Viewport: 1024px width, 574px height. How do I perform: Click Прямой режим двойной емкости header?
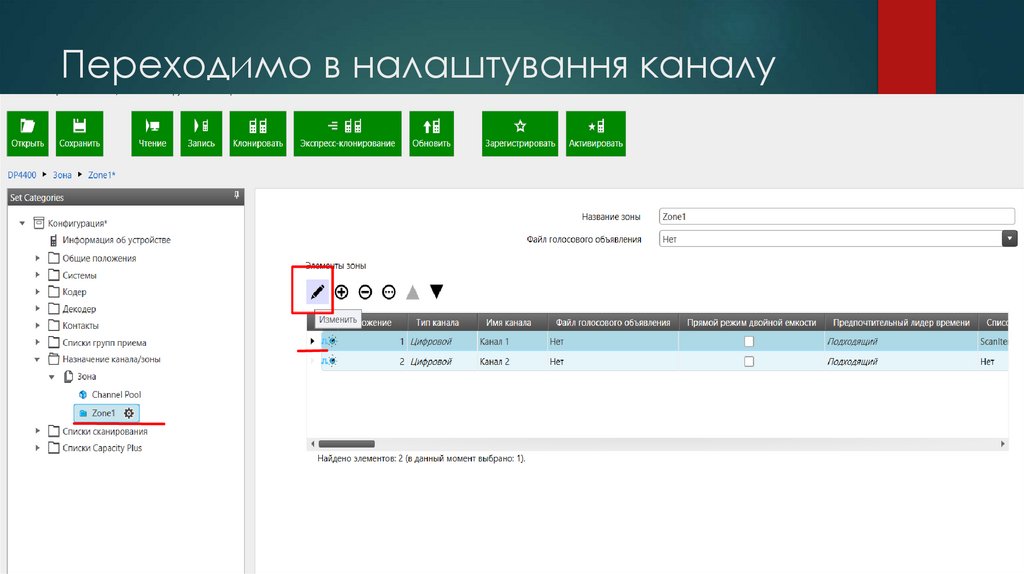(x=752, y=323)
